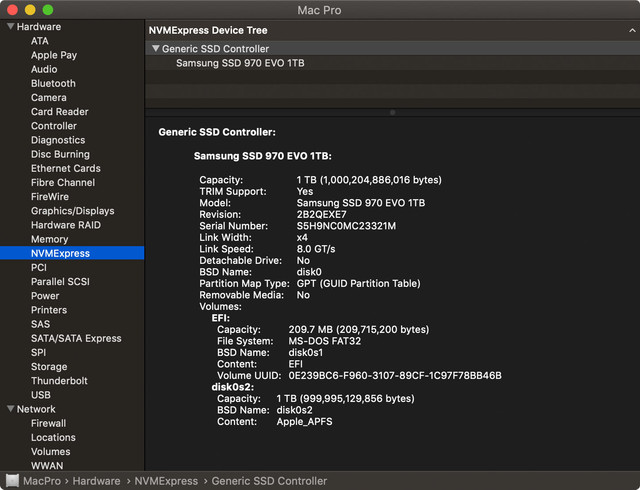Screen dimensions: 640x490
Task: Click the Hardware section label
Action: click(39, 27)
